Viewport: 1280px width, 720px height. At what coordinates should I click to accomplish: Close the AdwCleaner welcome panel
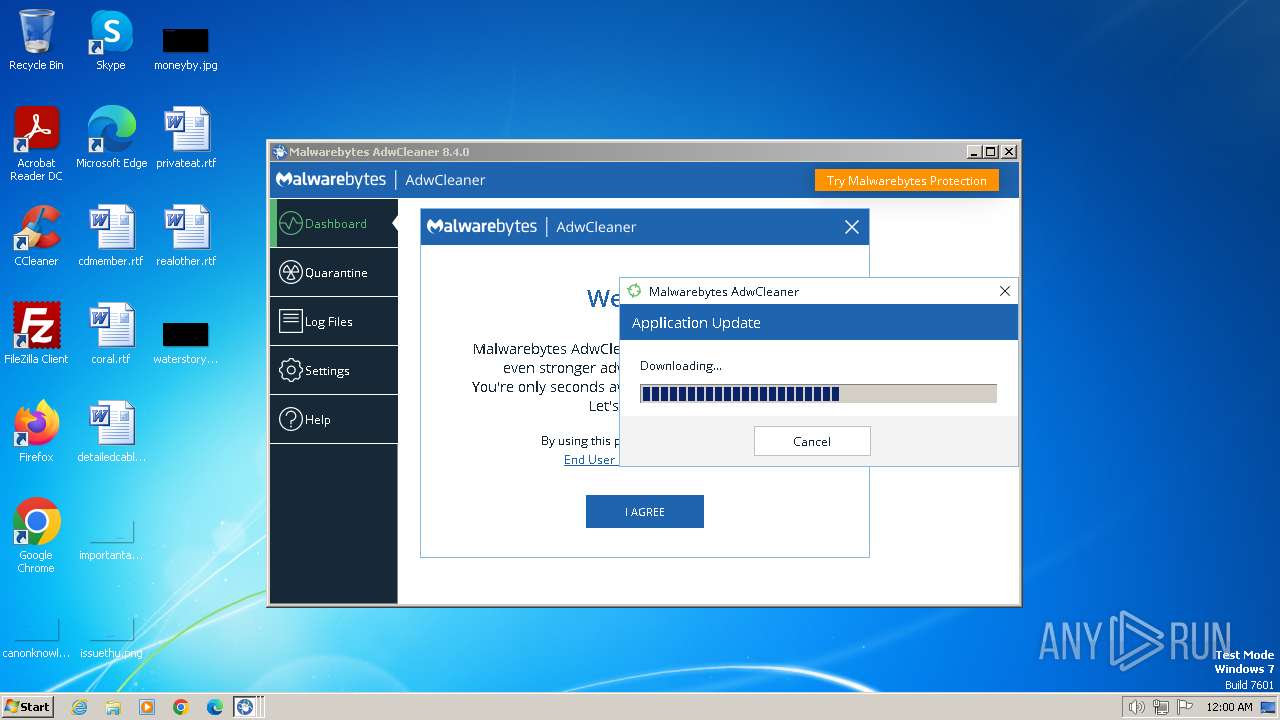point(852,227)
